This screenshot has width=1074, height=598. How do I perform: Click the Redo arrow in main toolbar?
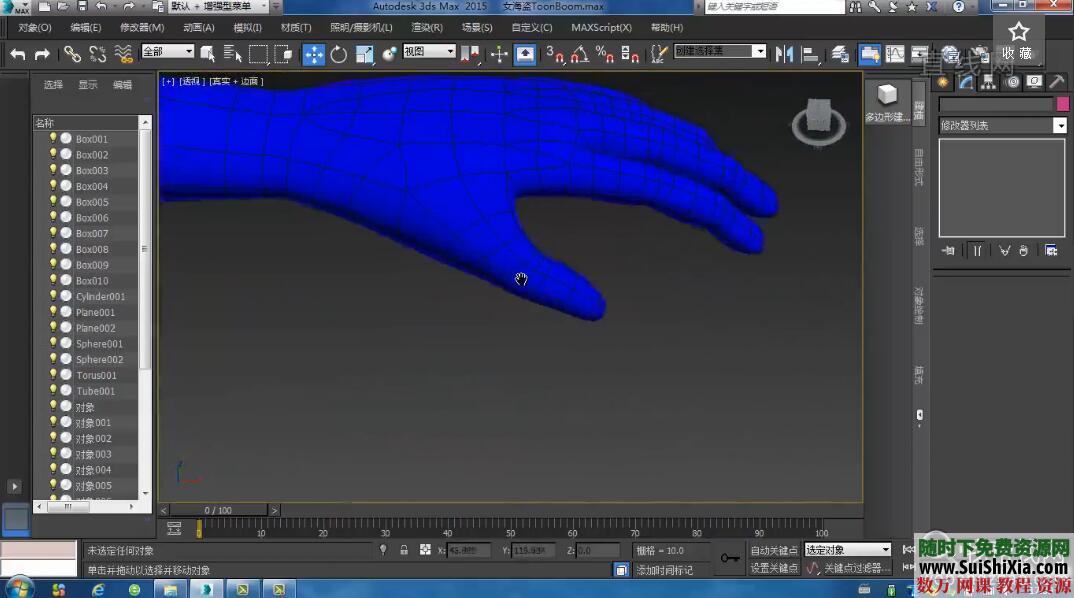(x=42, y=54)
